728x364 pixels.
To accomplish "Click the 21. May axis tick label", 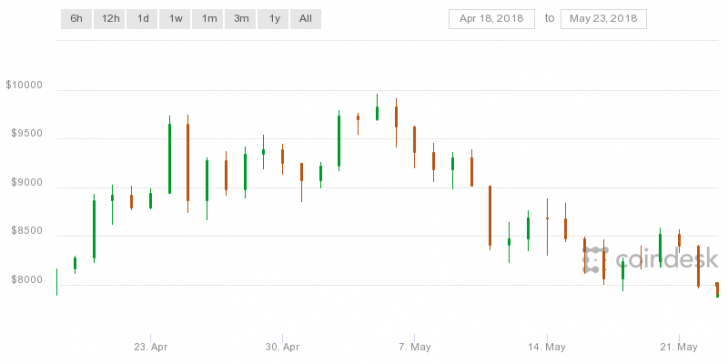I will (679, 347).
